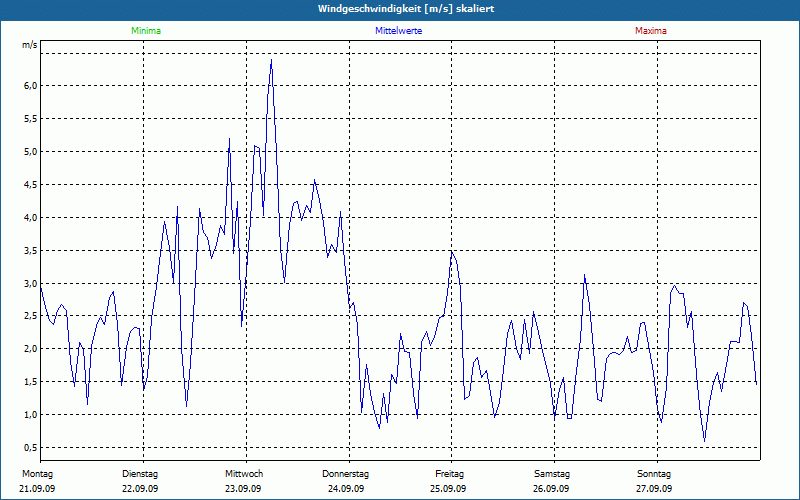The height and width of the screenshot is (500, 800).
Task: Click the 3,0 y-axis value
Action: (x=31, y=283)
